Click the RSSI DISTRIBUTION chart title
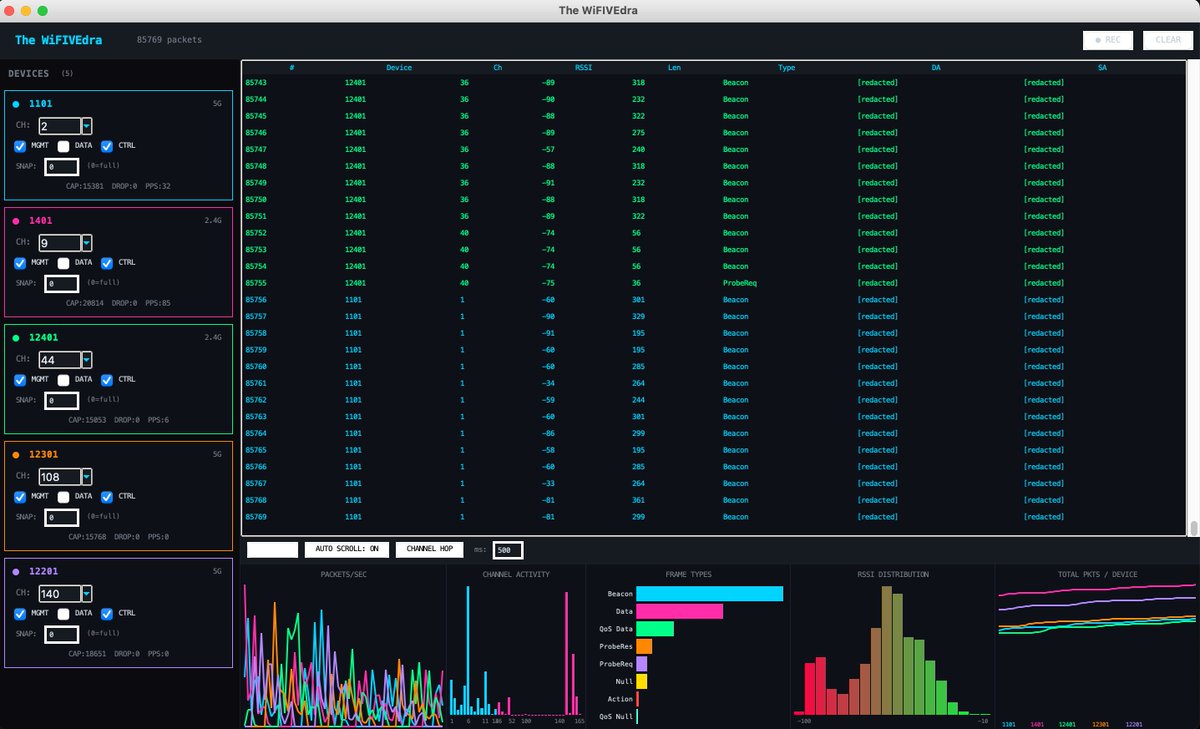This screenshot has height=729, width=1200. coord(892,575)
